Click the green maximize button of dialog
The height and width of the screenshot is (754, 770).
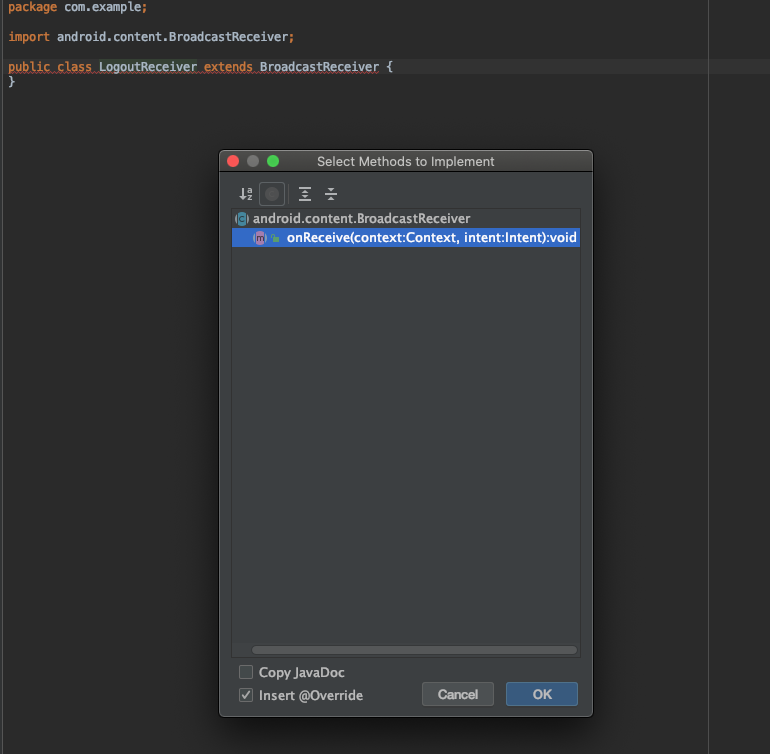pyautogui.click(x=273, y=161)
